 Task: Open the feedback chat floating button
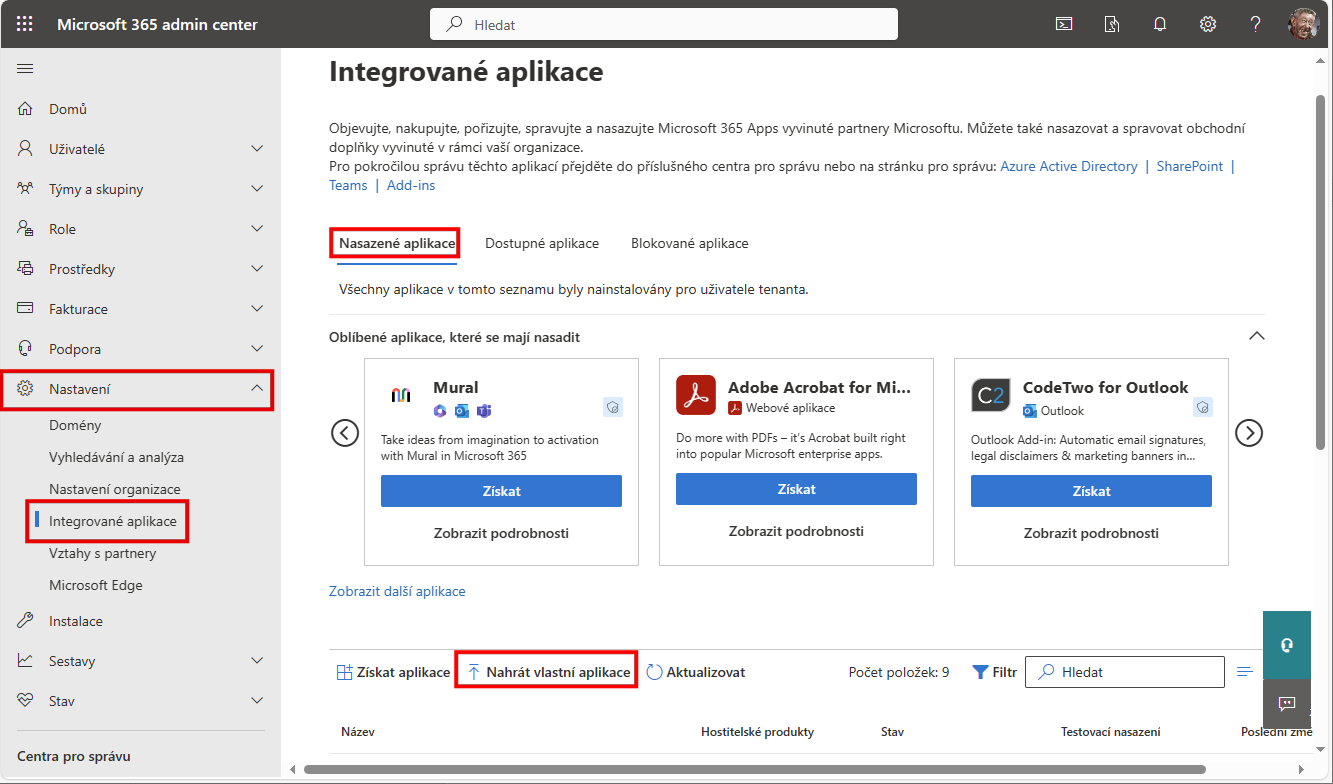pyautogui.click(x=1287, y=704)
